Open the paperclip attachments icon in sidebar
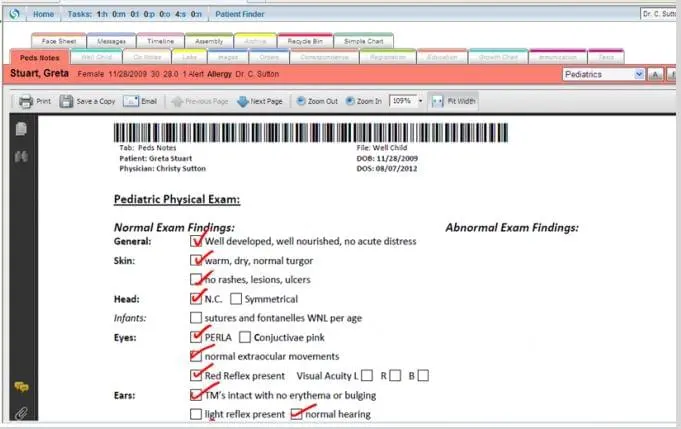The width and height of the screenshot is (681, 429). coord(21,413)
